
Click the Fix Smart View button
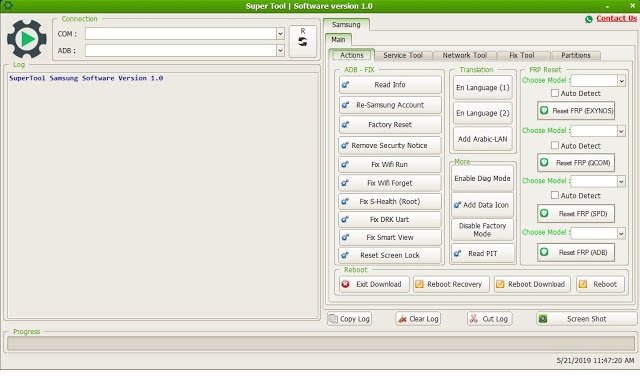point(390,237)
